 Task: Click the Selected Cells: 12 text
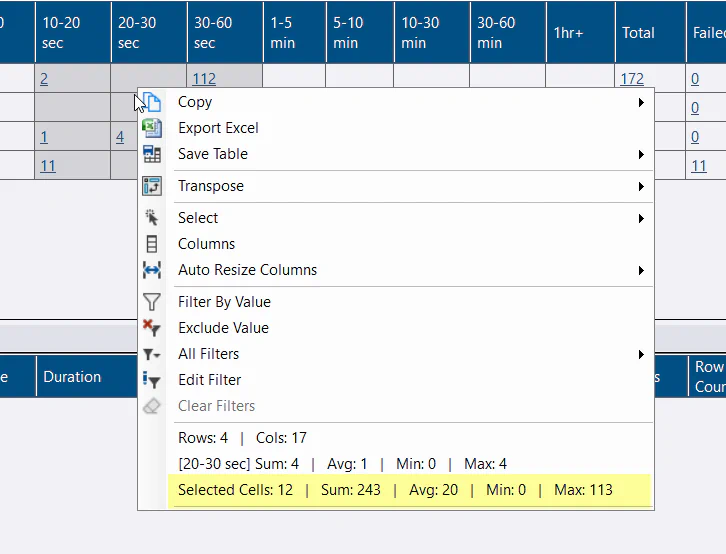(x=235, y=490)
